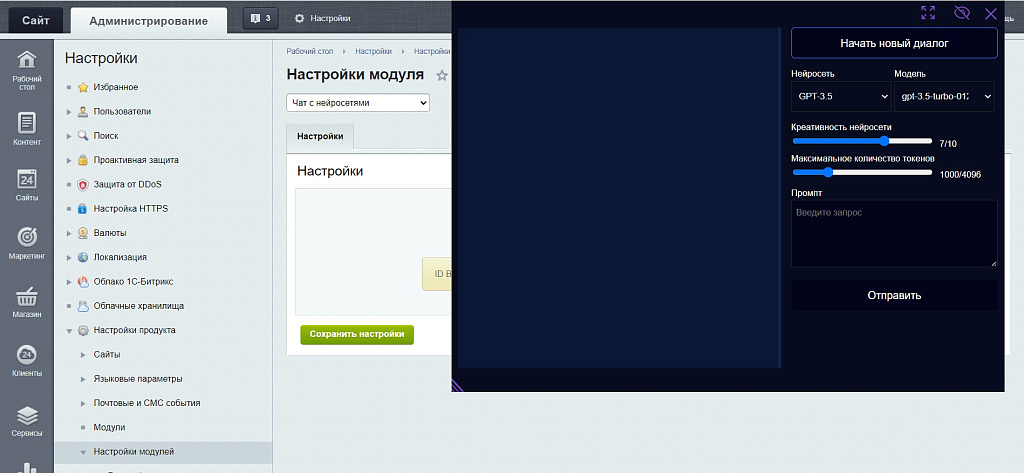Open the Модель gpt-3.5-turbo dropdown
Viewport: 1024px width, 473px height.
pyautogui.click(x=944, y=96)
